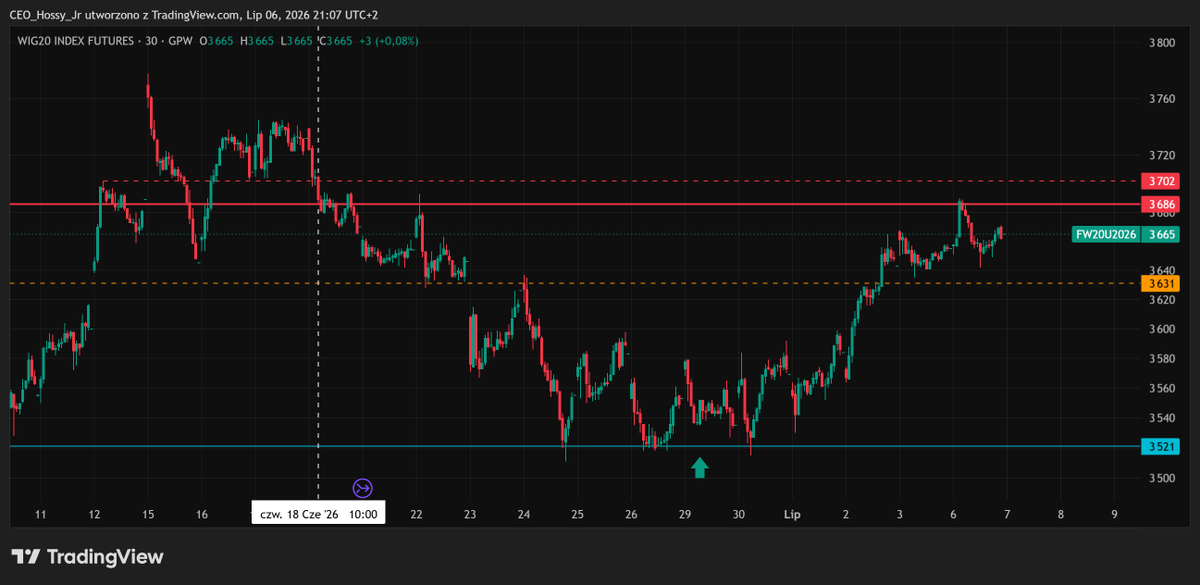The image size is (1200, 585).
Task: Click the low value L3665
Action: pyautogui.click(x=299, y=41)
